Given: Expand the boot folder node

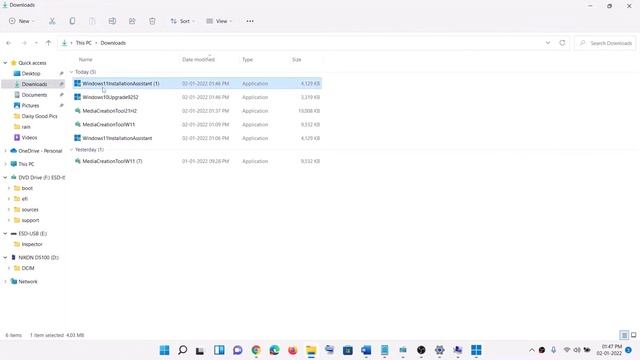Looking at the screenshot, I should 9,188.
